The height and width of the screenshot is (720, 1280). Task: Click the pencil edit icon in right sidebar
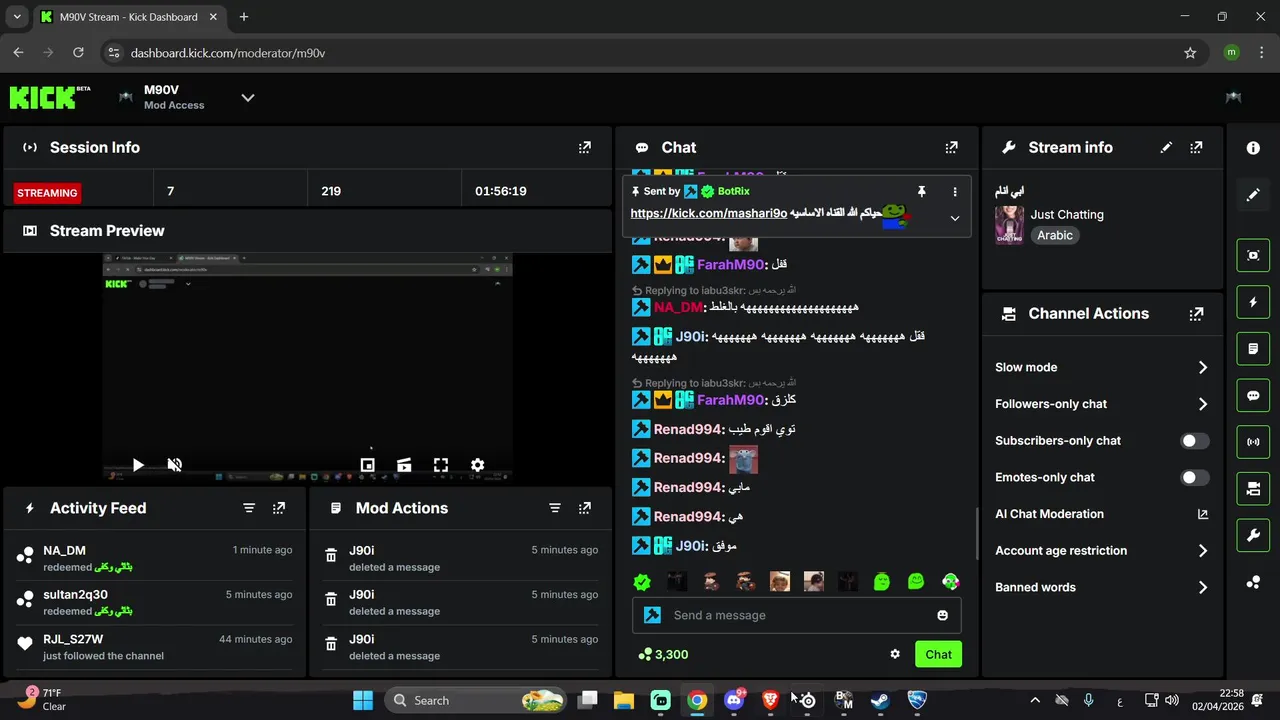tap(1253, 195)
